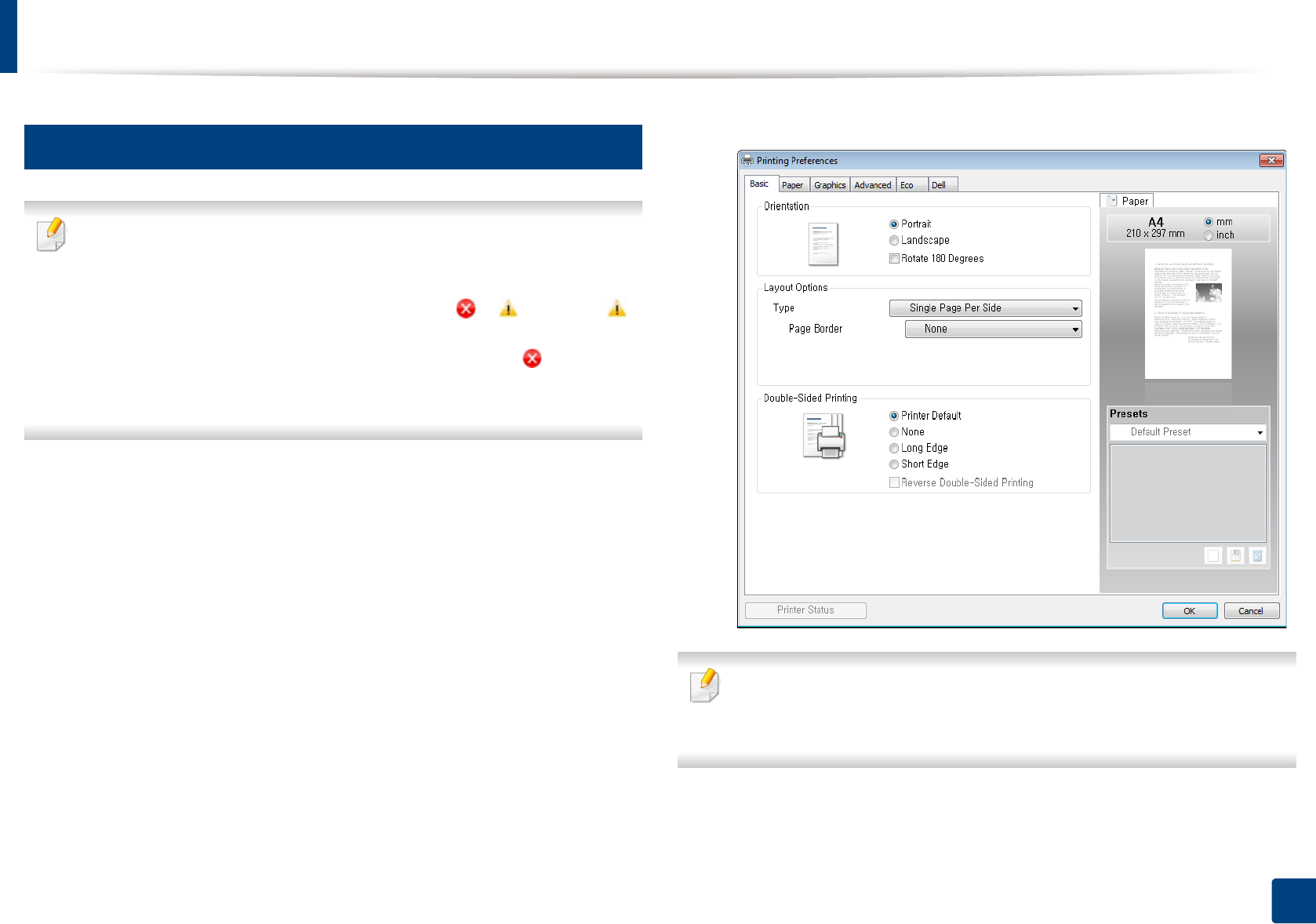This screenshot has width=1316, height=924.
Task: Click the new preset icon below Presets
Action: (1212, 555)
